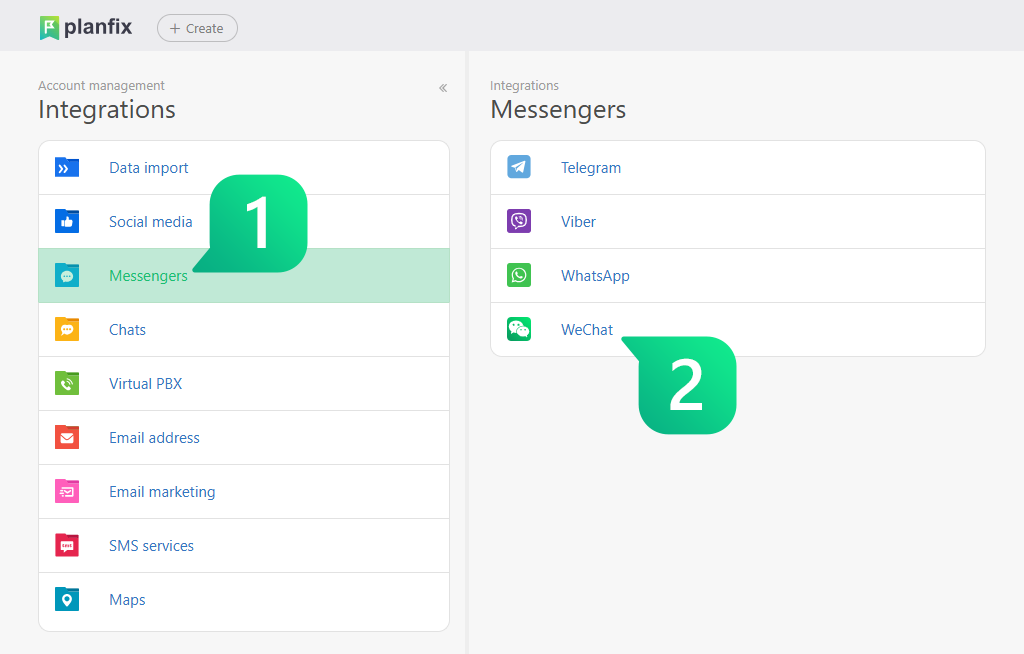Click the Integrations breadcrumb above Messengers

524,86
